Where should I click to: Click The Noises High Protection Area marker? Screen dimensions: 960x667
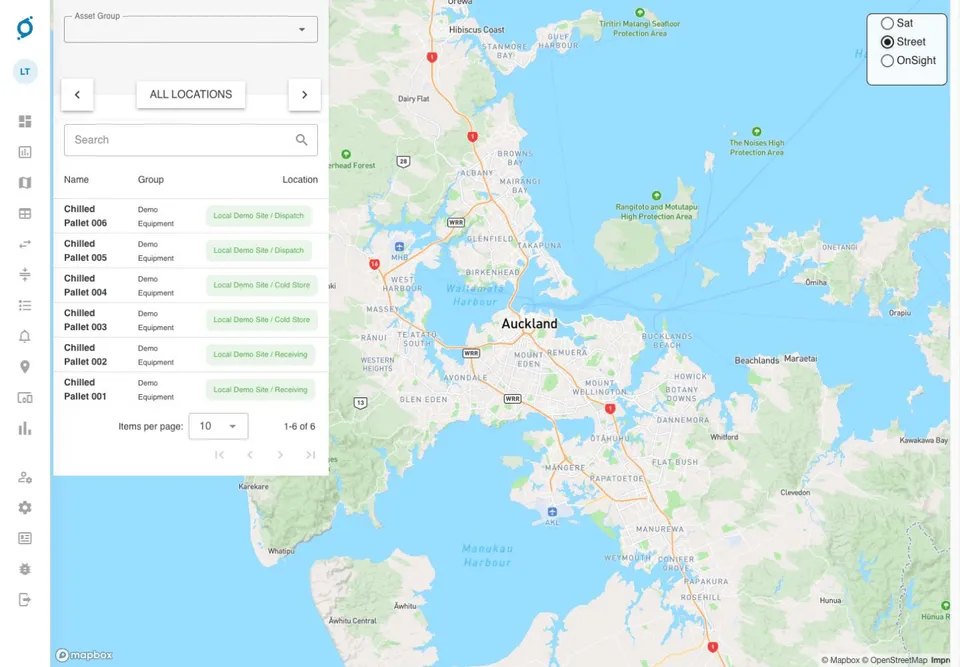point(757,132)
